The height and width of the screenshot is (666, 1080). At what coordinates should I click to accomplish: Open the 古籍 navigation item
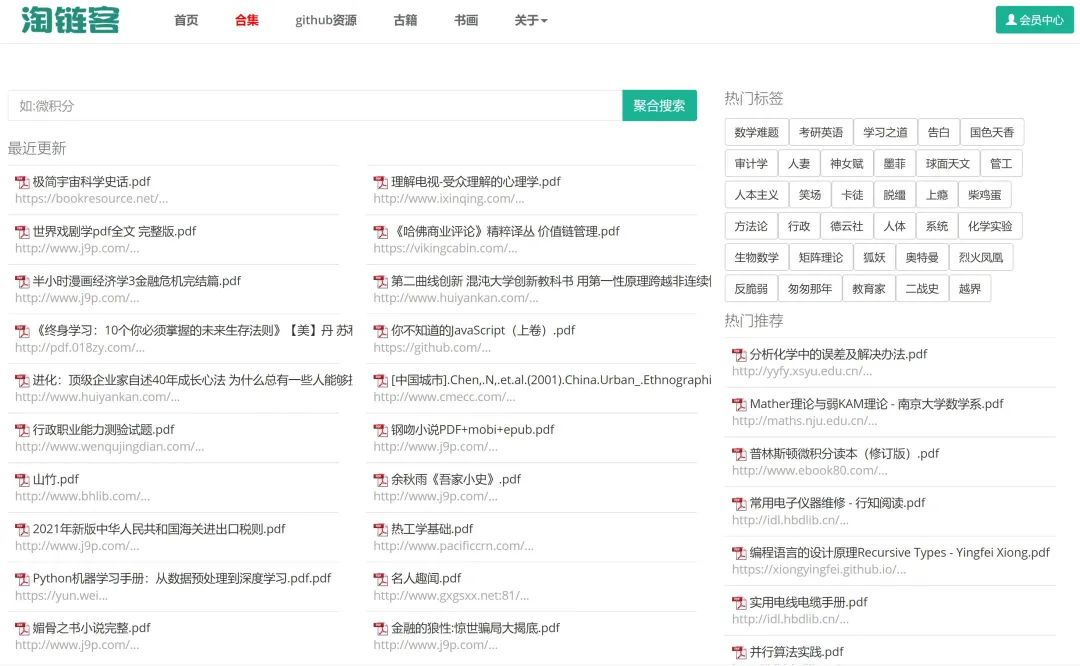(405, 20)
